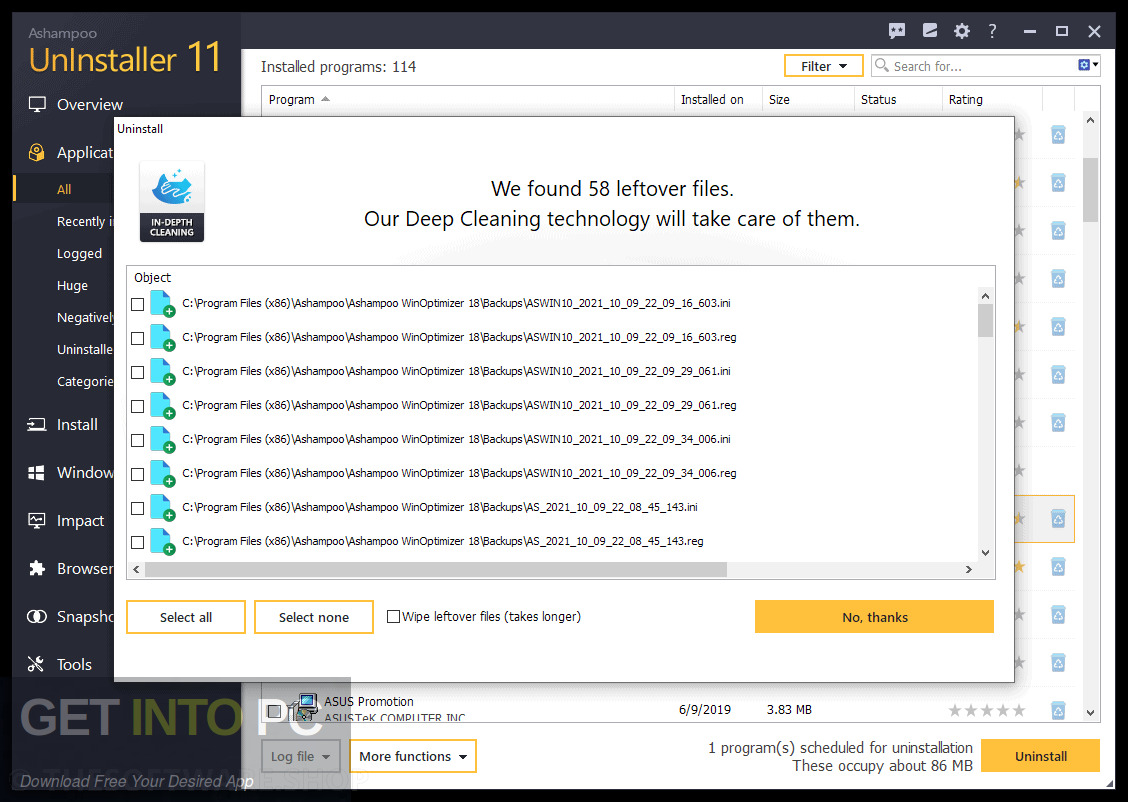Open the More functions dropdown

[x=413, y=756]
